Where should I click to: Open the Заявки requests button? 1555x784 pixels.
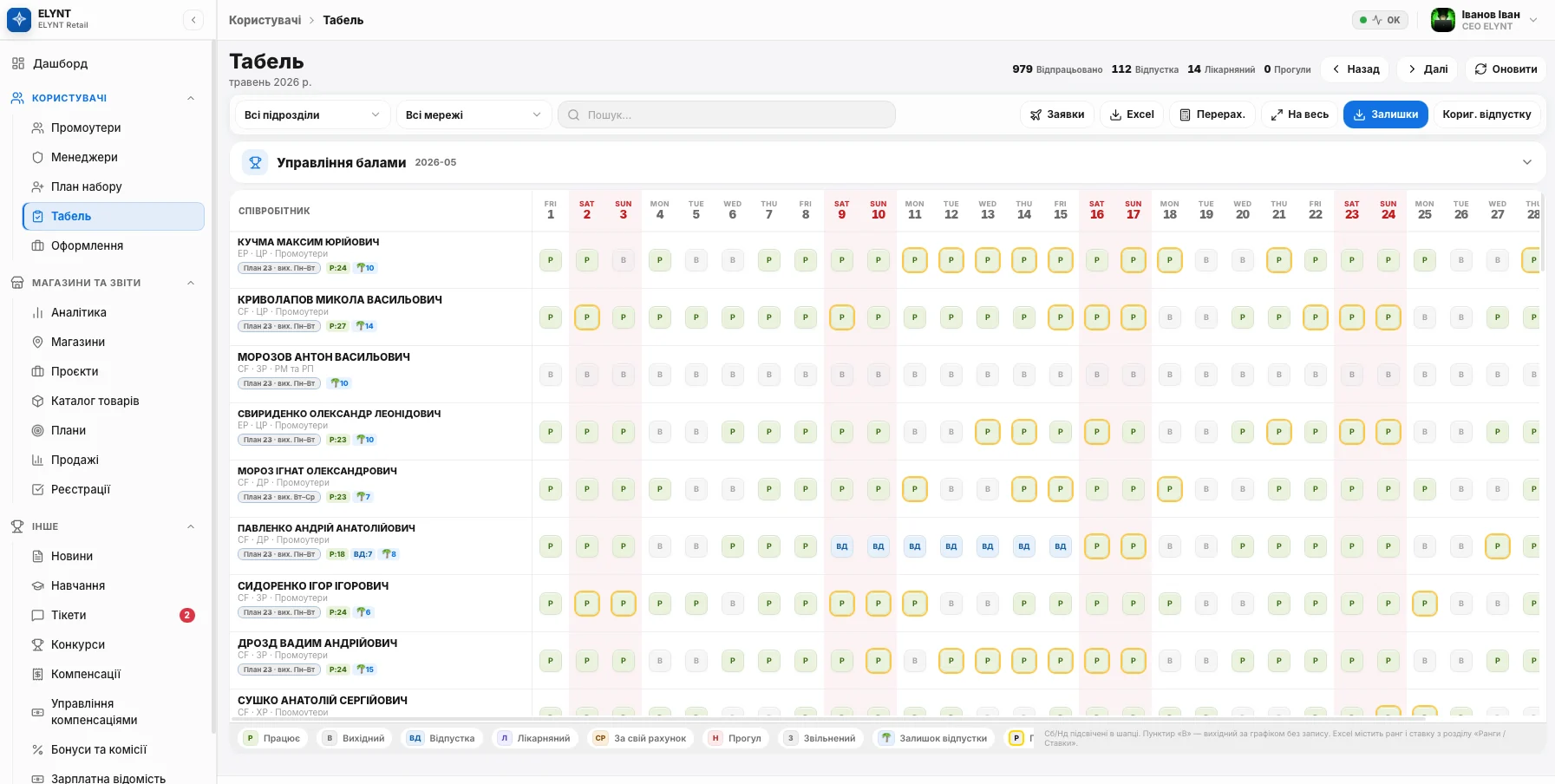point(1056,114)
